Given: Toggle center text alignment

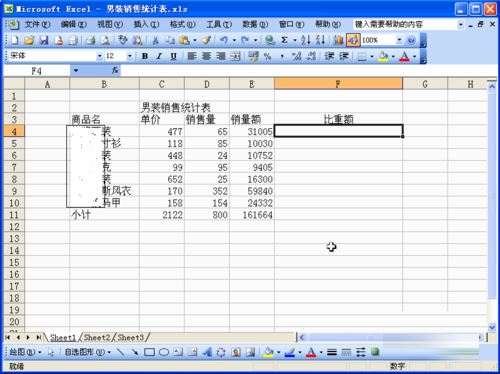Looking at the screenshot, I should pos(206,56).
